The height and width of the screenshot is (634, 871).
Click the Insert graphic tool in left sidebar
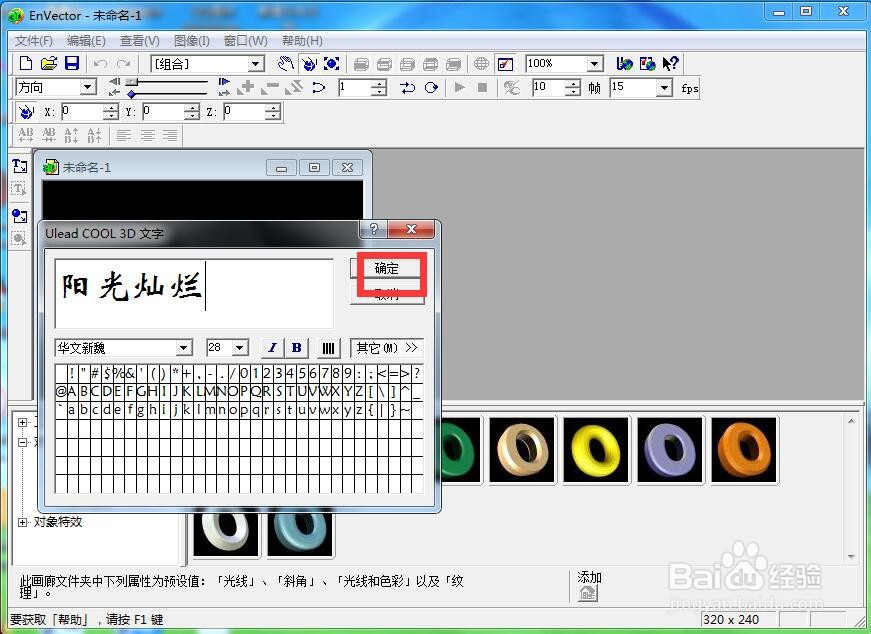coord(19,215)
